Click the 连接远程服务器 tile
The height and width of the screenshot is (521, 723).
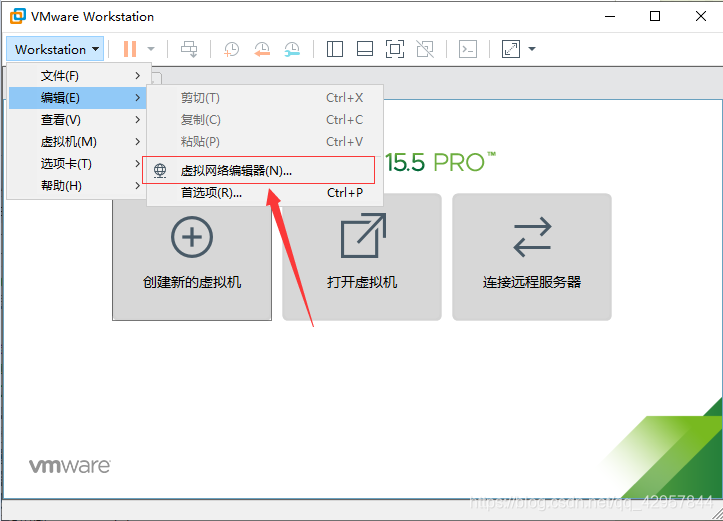point(532,257)
